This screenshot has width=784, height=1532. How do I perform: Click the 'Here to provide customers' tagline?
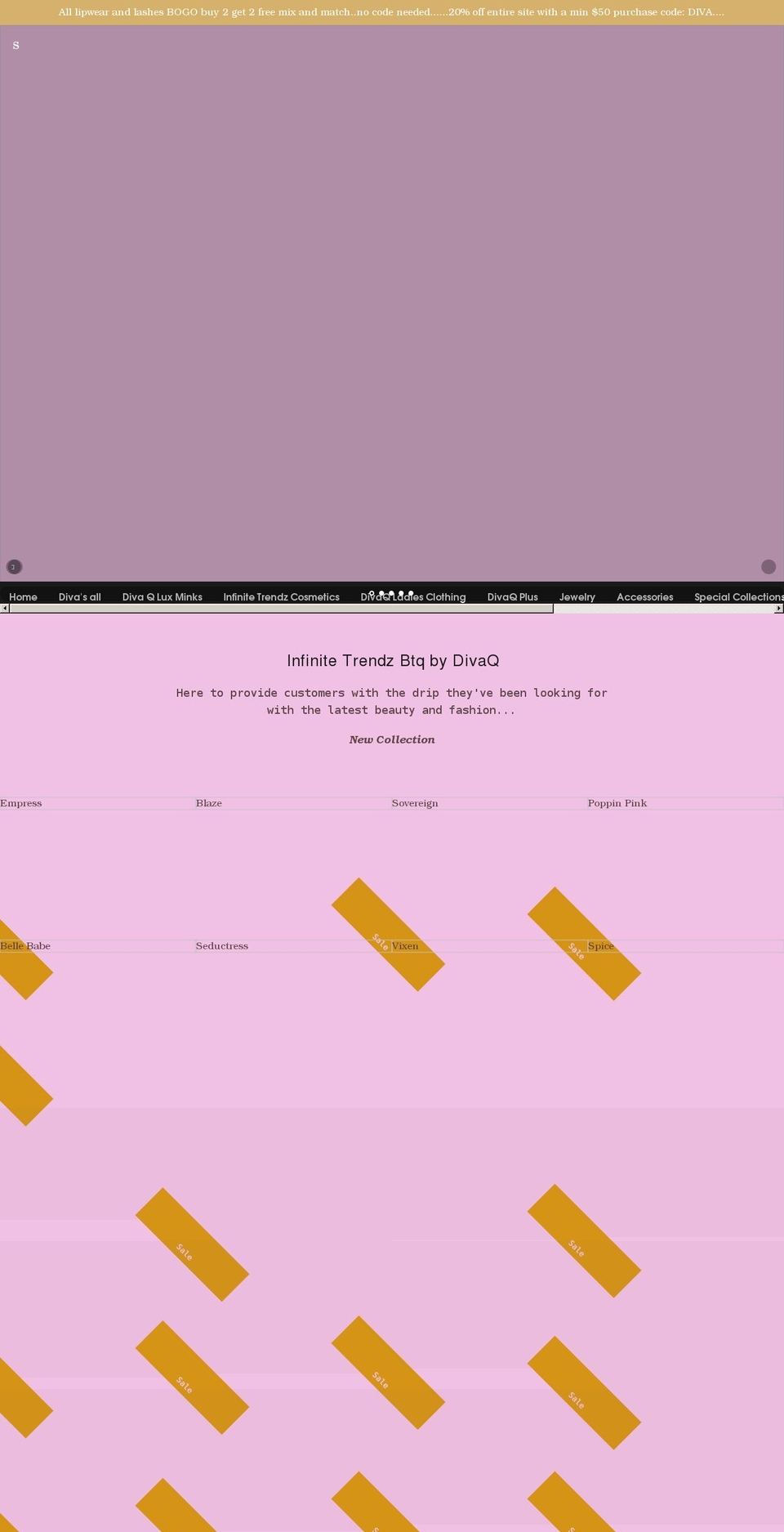click(392, 701)
